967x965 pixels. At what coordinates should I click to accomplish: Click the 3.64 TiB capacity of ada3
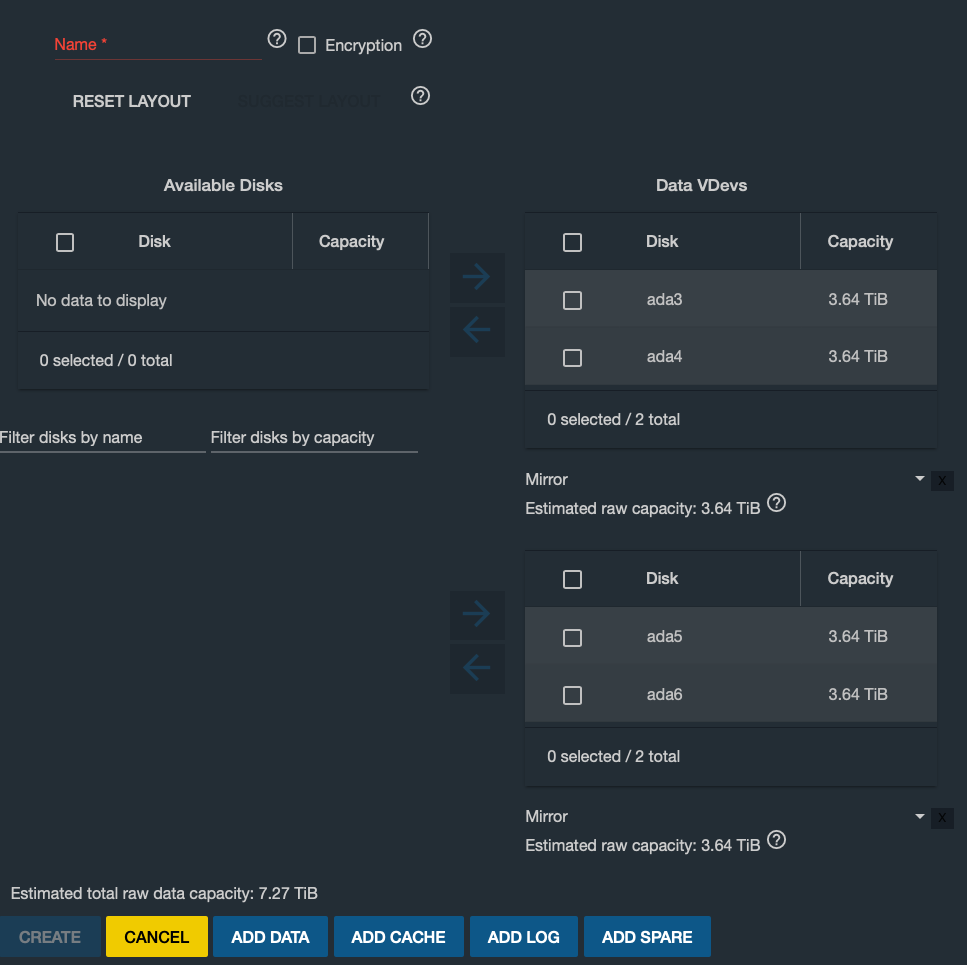(858, 300)
